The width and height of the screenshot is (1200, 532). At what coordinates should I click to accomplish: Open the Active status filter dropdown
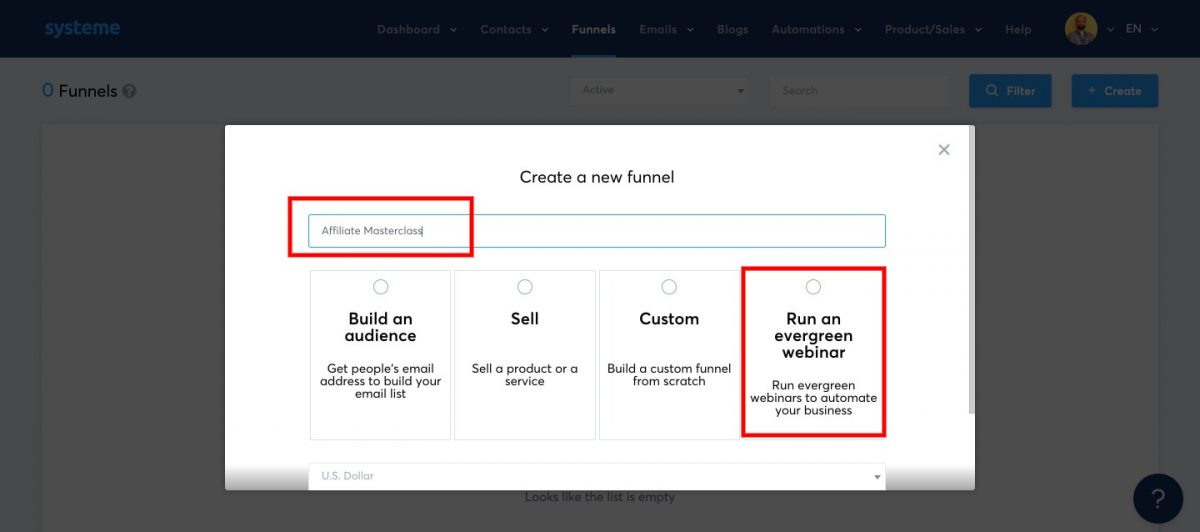[658, 91]
